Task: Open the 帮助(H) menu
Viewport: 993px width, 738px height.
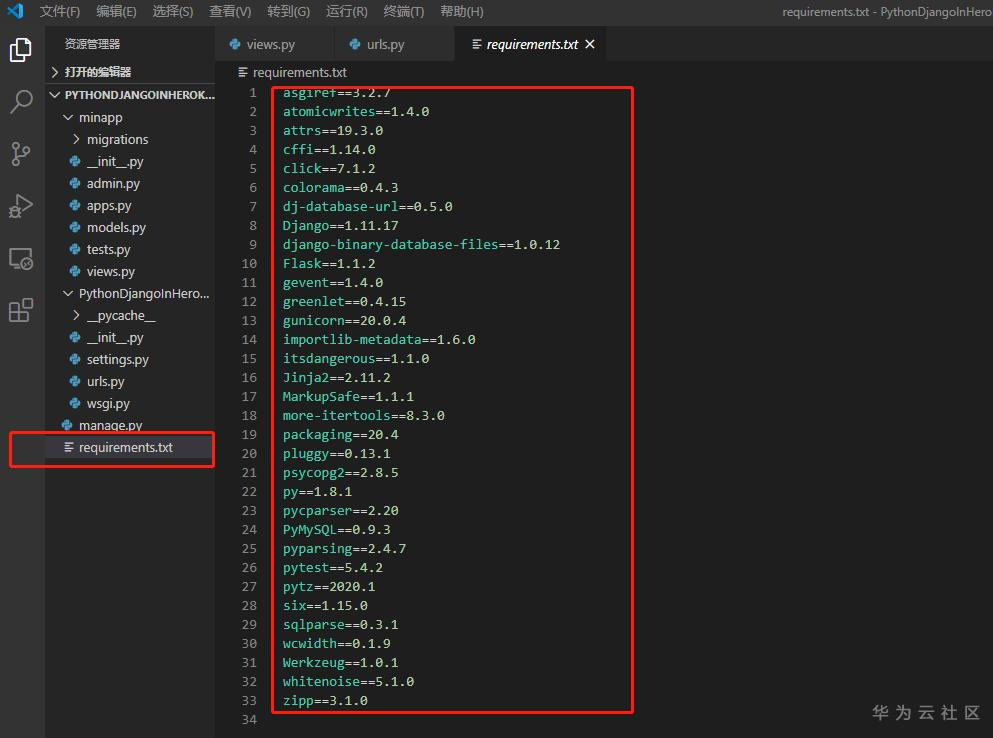Action: click(462, 11)
